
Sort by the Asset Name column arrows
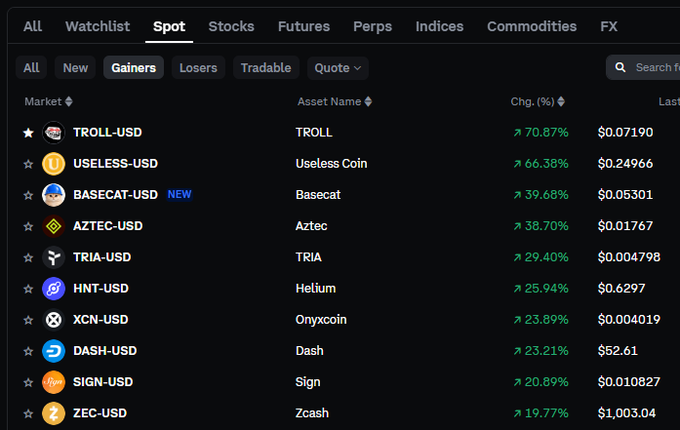point(368,101)
